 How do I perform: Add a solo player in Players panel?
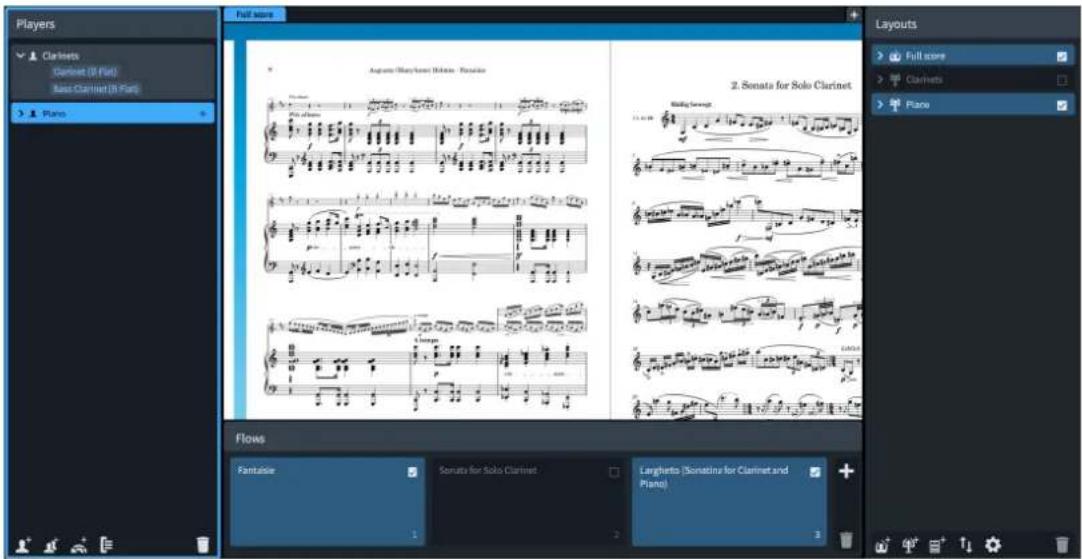click(24, 544)
